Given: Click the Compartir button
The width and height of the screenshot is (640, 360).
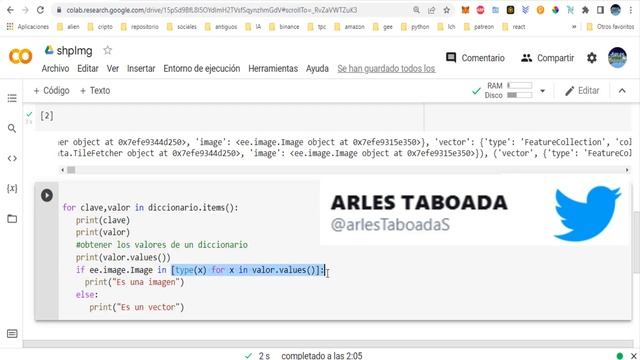Looking at the screenshot, I should tap(548, 58).
